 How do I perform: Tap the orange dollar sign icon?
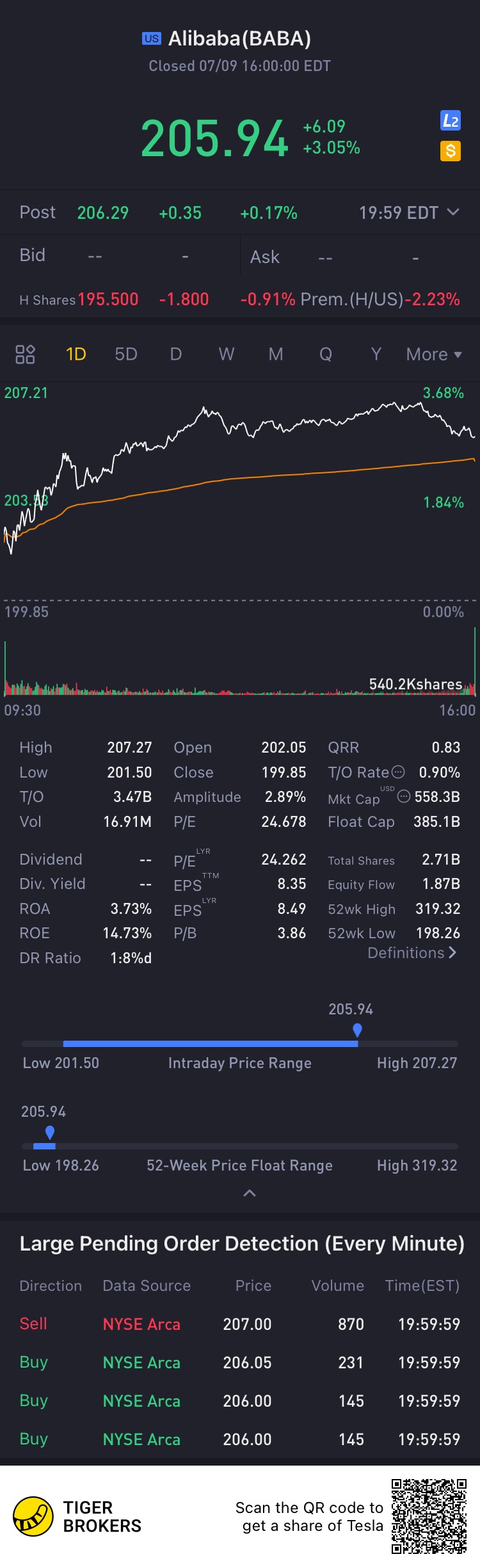451,151
